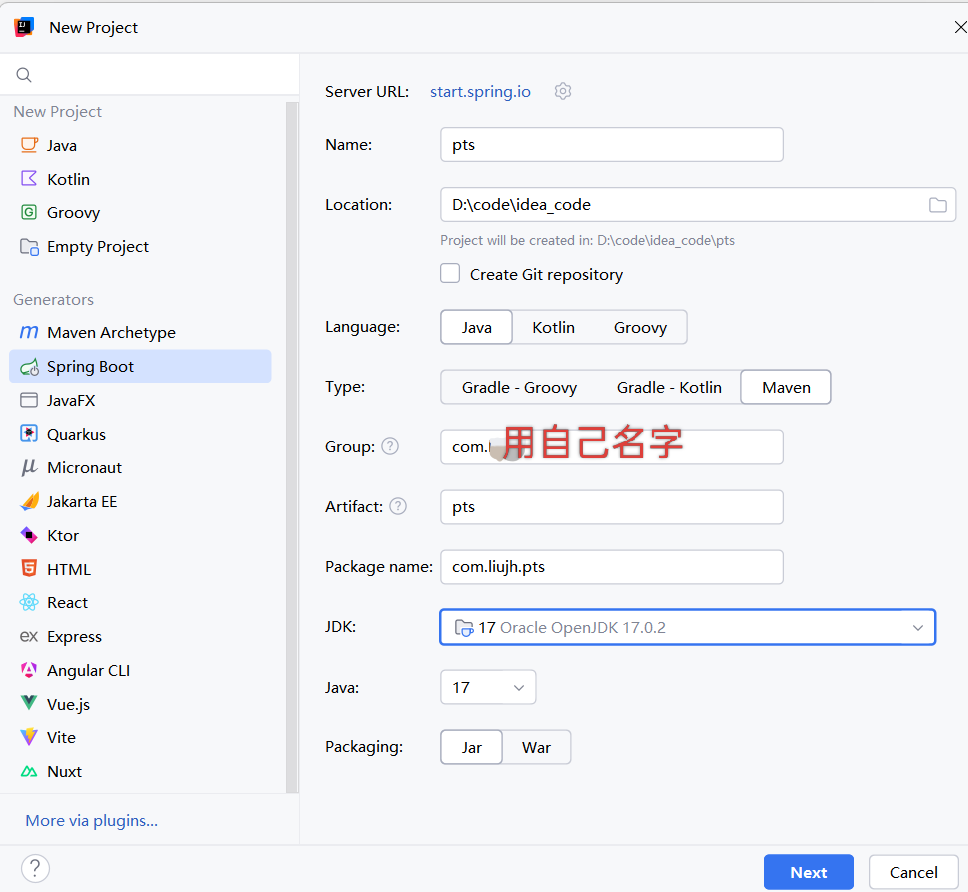Select Quarkus generator entry

point(140,434)
